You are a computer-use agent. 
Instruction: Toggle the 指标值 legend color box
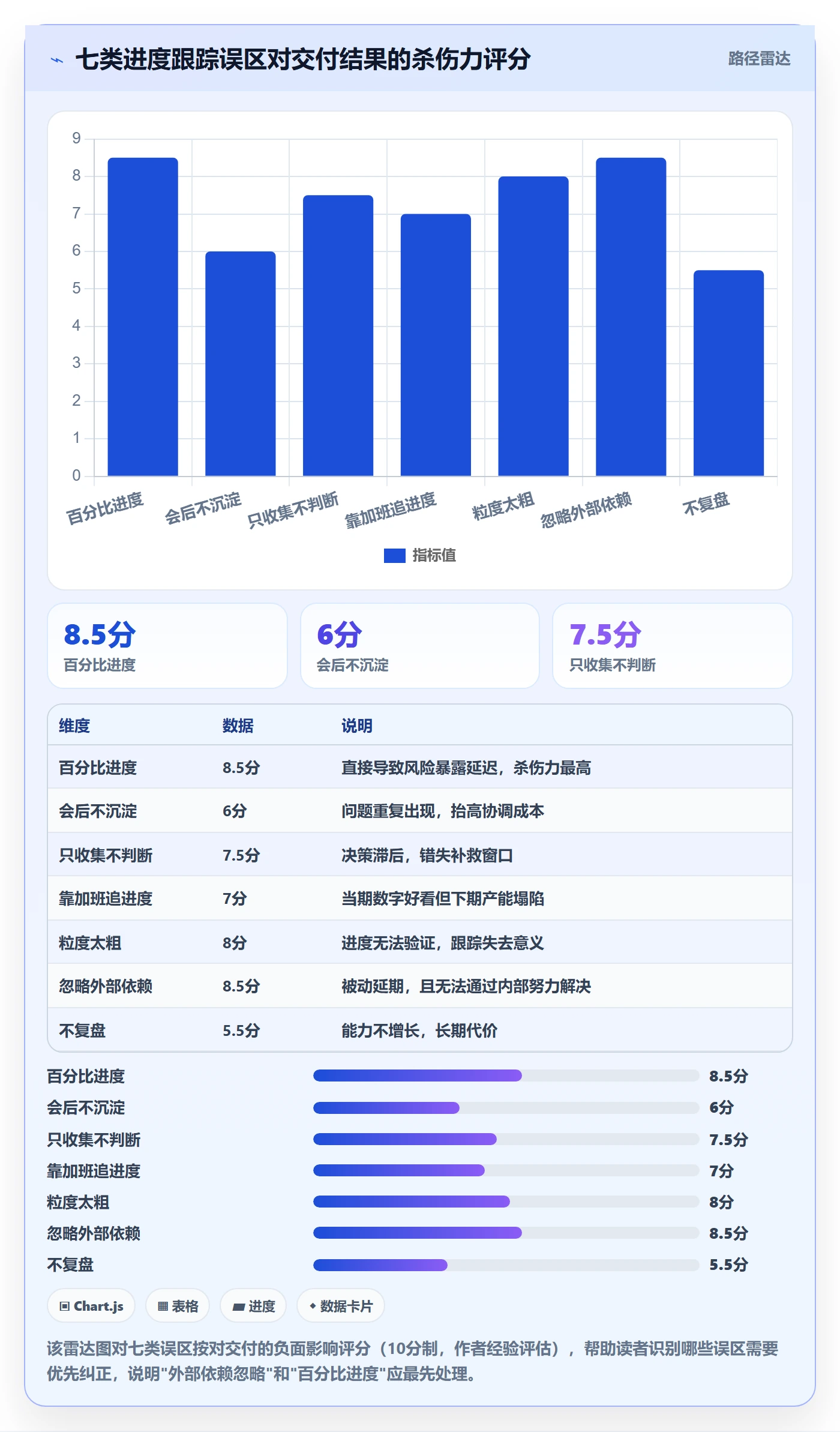pos(394,556)
